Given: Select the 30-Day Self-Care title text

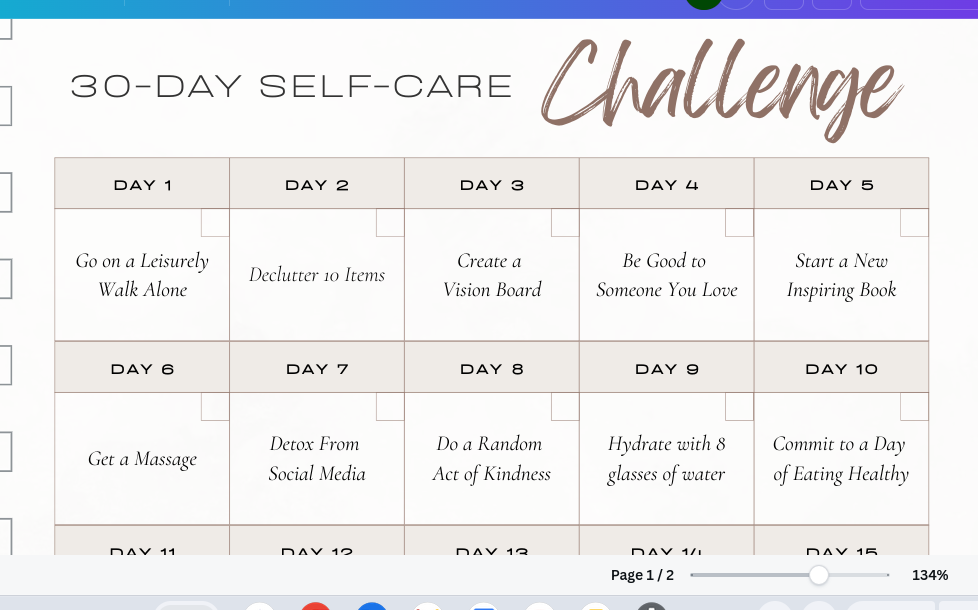Looking at the screenshot, I should click(x=291, y=87).
